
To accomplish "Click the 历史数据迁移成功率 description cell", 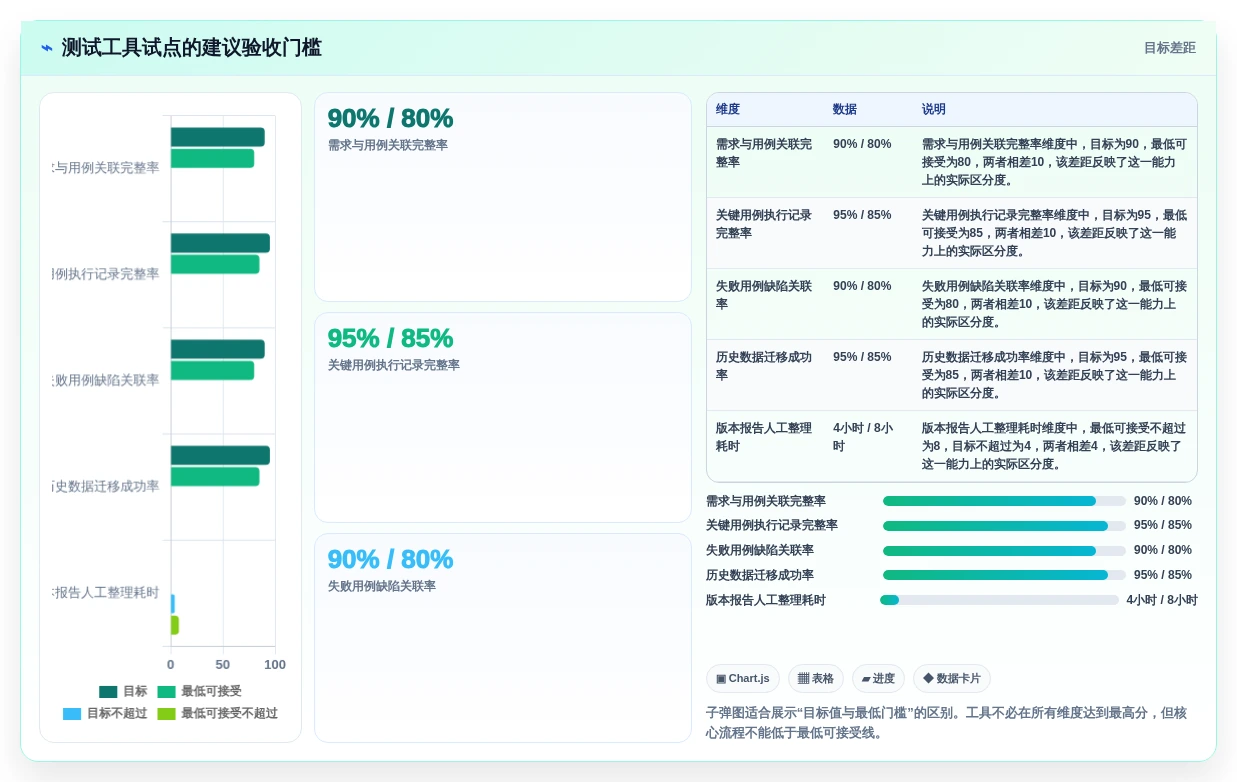I will (x=1055, y=375).
